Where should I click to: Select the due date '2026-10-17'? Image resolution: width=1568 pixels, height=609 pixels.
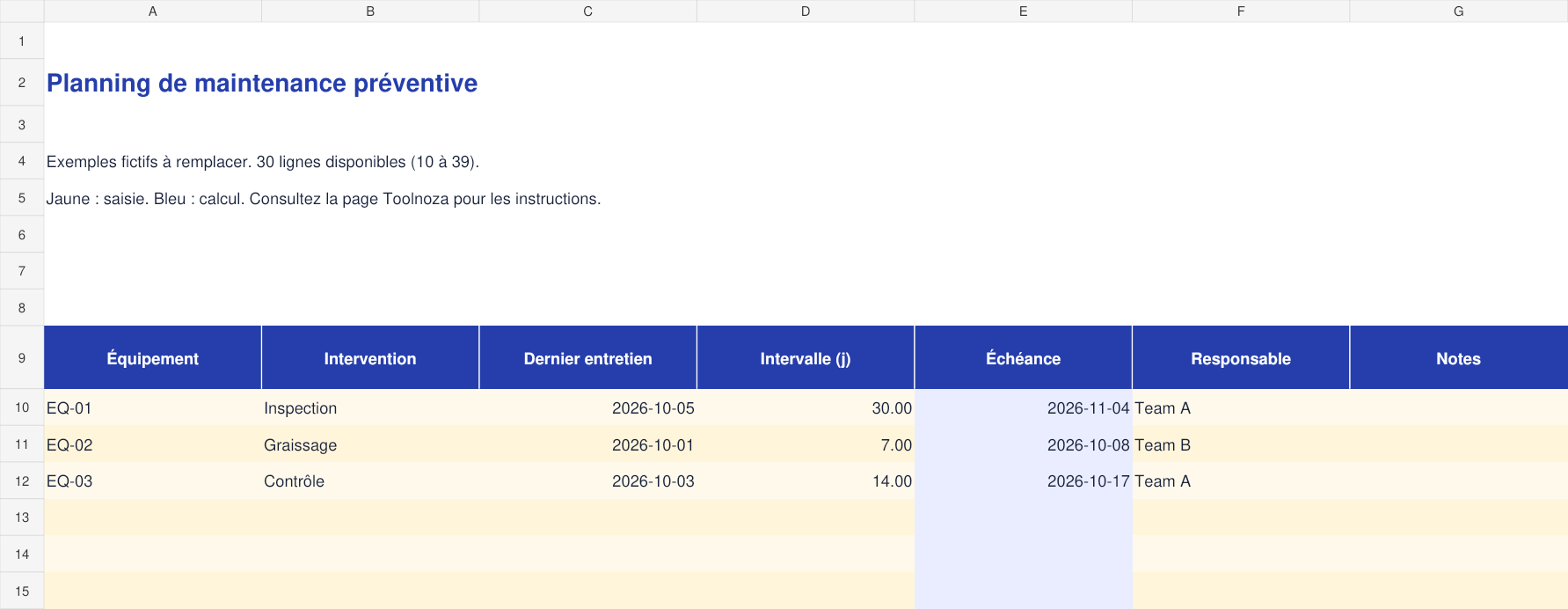pyautogui.click(x=1023, y=481)
